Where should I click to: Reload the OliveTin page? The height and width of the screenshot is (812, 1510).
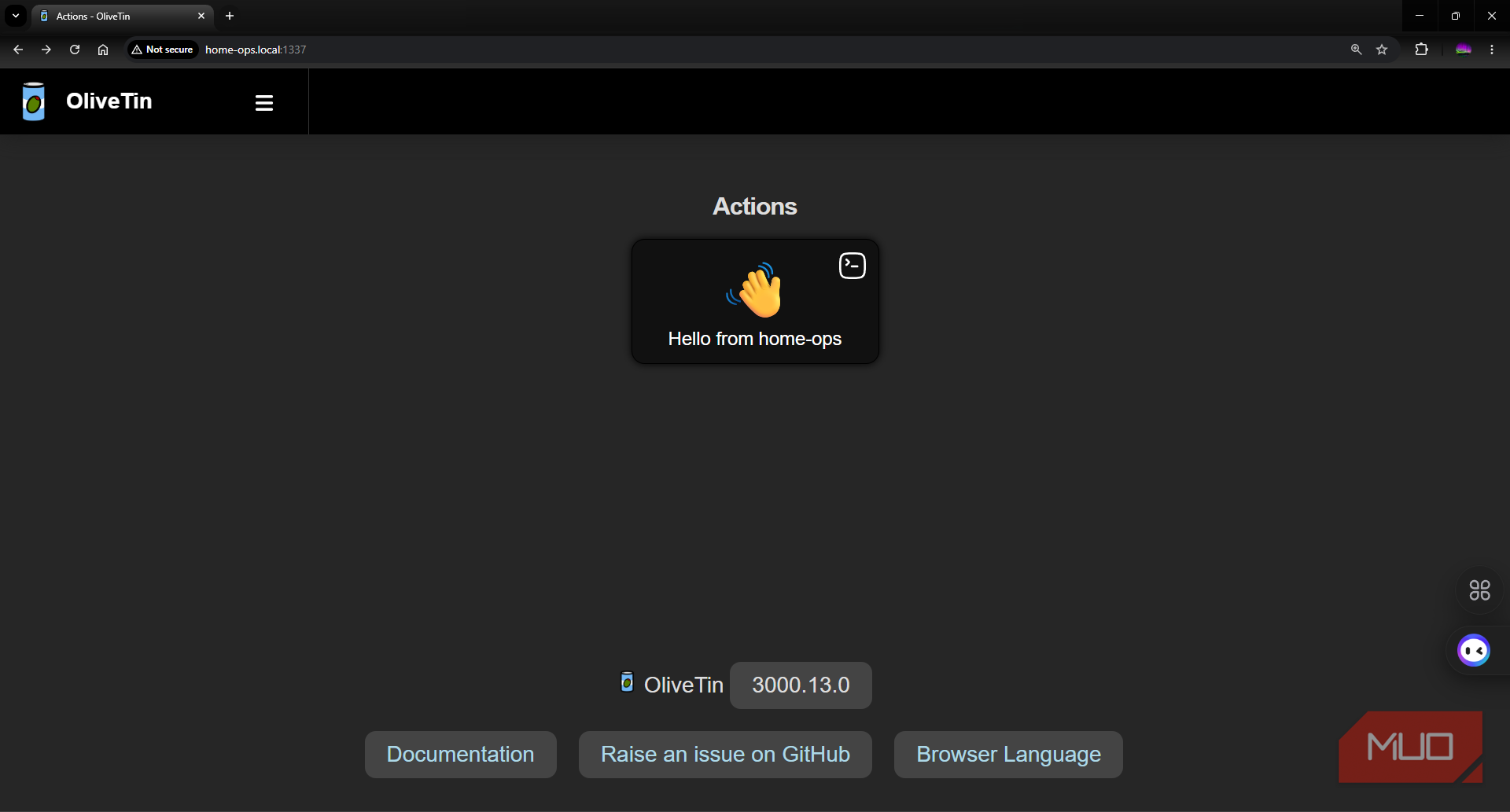coord(75,50)
